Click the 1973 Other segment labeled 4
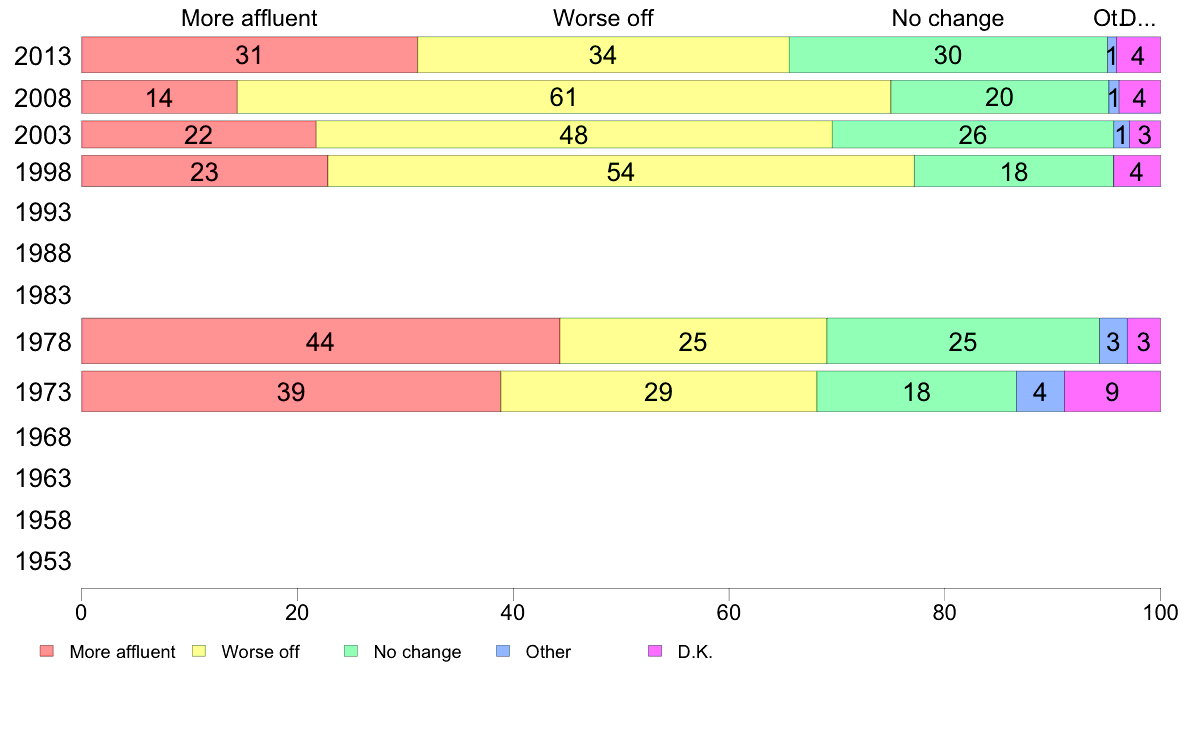Viewport: 1188px width, 736px height. [x=1040, y=391]
